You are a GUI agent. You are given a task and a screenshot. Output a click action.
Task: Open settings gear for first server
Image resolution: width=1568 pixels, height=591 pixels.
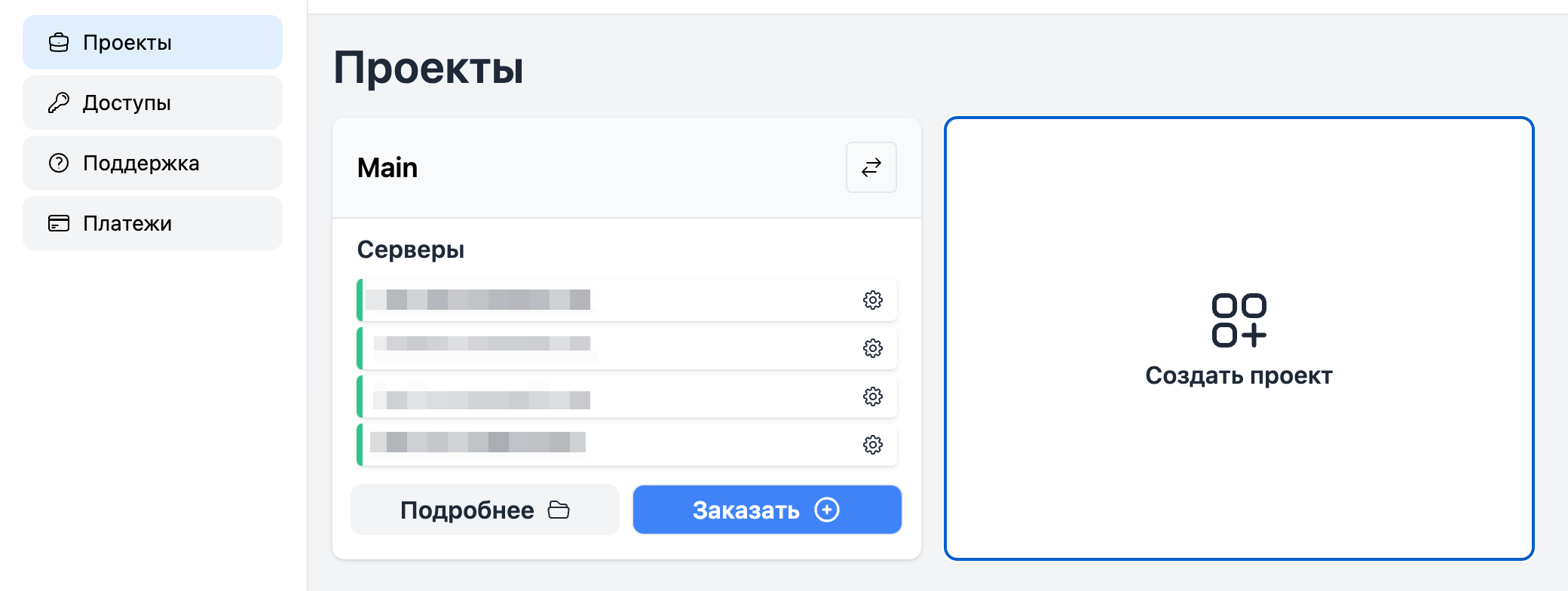(872, 300)
